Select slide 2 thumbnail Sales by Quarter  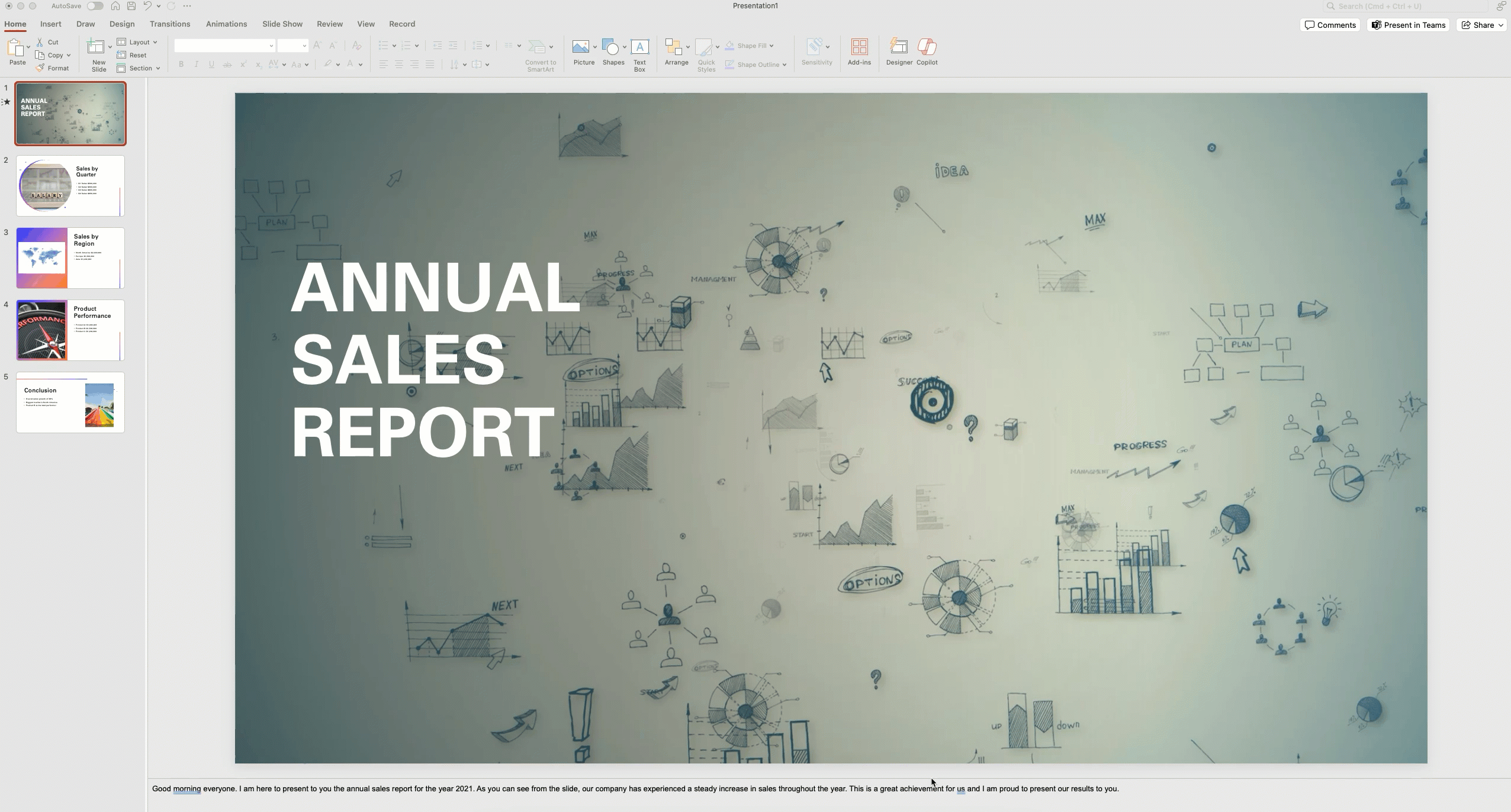[70, 186]
